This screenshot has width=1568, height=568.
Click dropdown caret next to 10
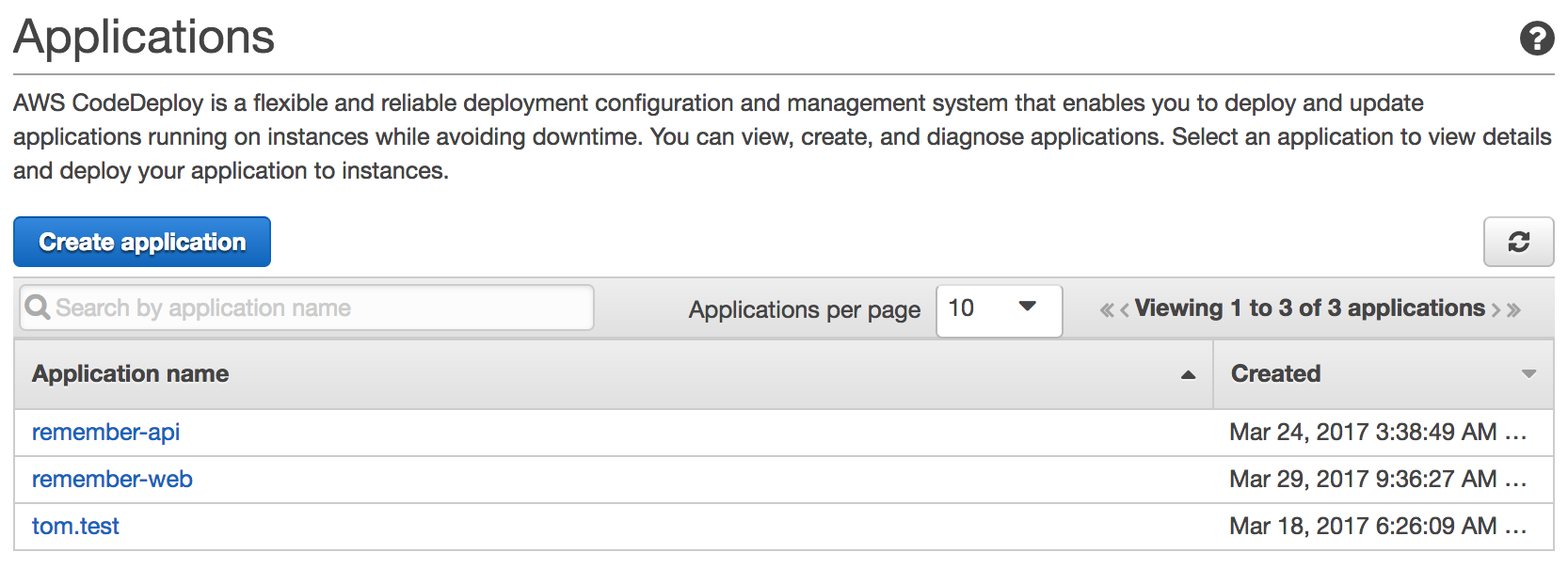tap(1028, 307)
